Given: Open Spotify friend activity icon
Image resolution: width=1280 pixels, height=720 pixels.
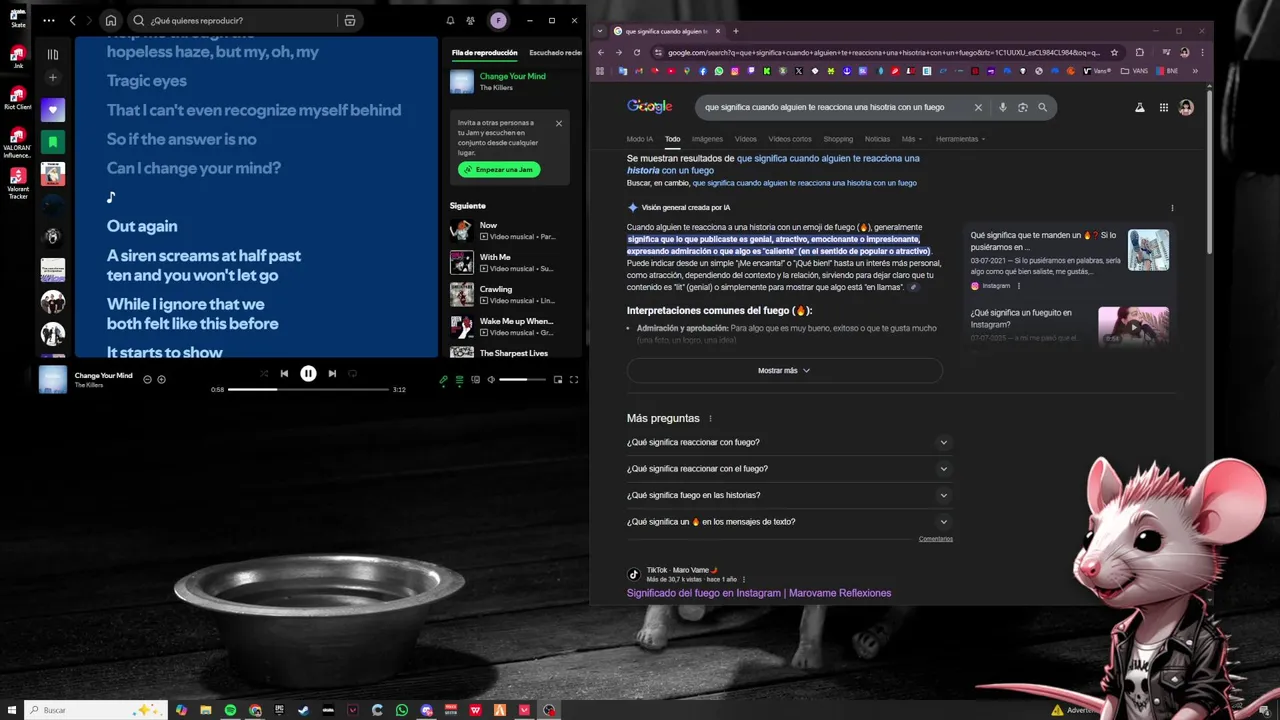Looking at the screenshot, I should pos(470,20).
